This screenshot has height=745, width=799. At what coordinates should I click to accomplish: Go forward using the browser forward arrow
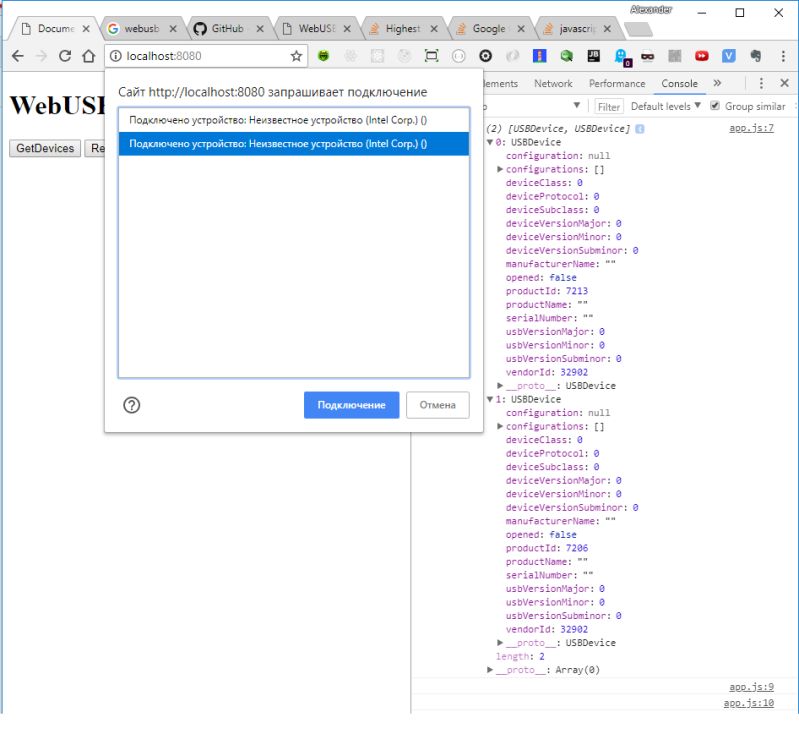coord(41,56)
